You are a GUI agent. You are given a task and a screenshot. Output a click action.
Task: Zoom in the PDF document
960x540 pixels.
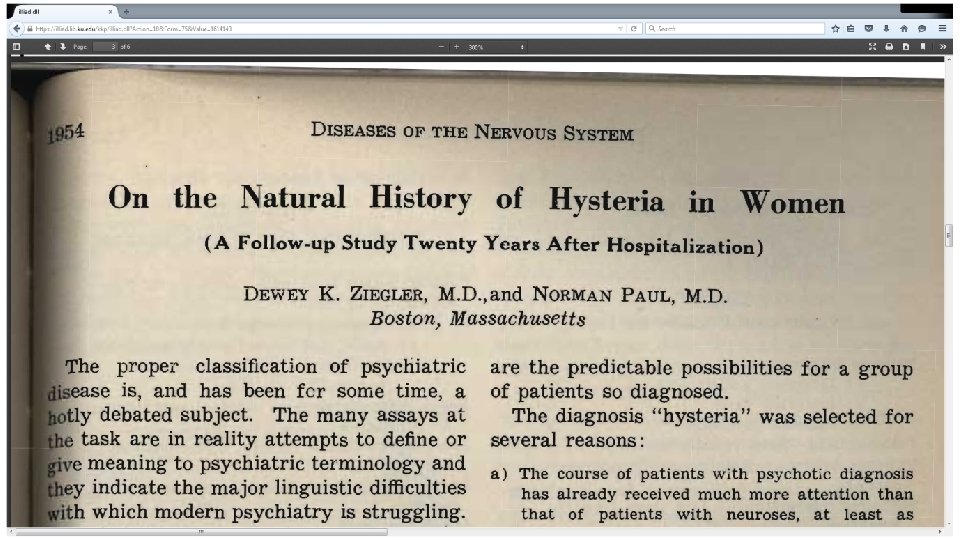point(456,47)
